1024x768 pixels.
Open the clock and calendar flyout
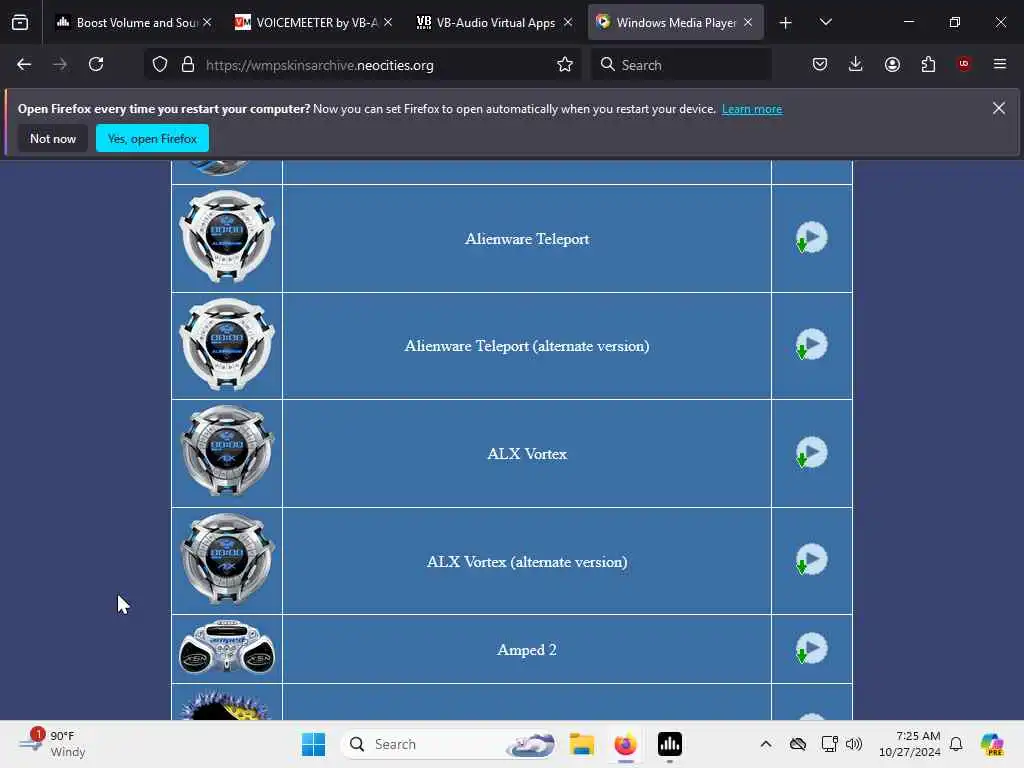point(909,744)
